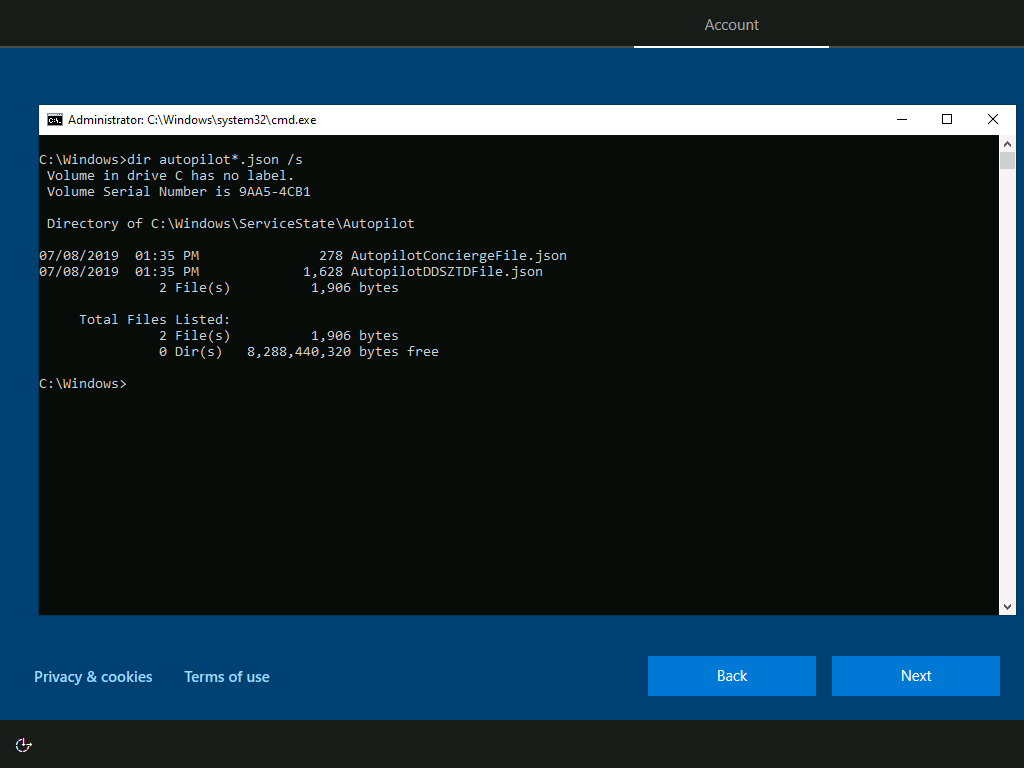Open the Terms of use link

227,677
